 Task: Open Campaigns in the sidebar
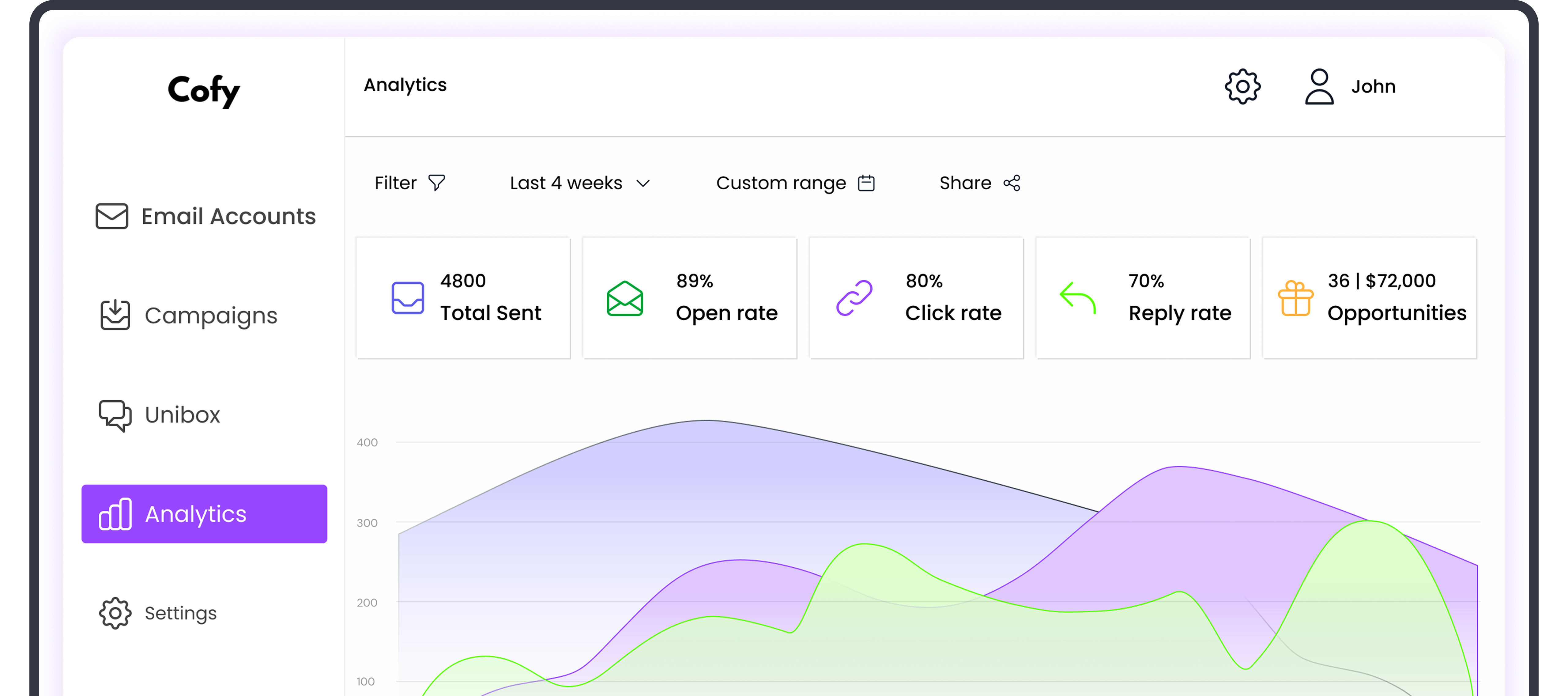click(189, 315)
